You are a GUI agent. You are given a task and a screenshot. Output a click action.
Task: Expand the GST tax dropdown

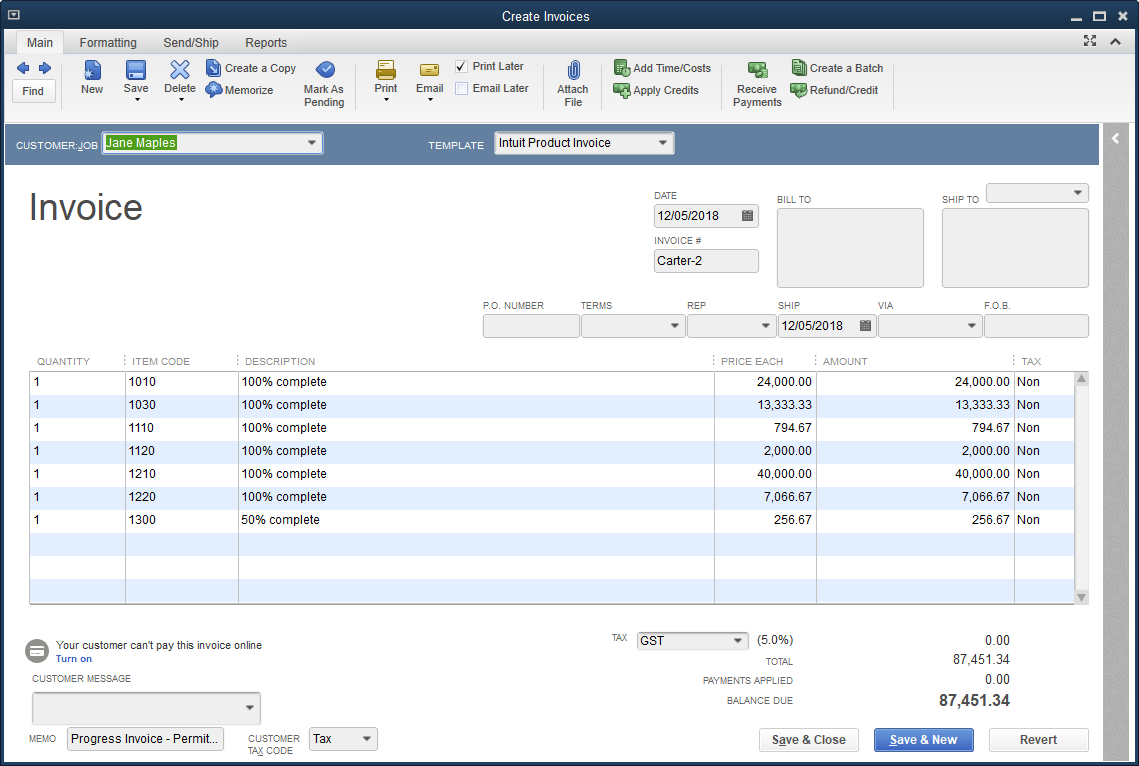point(738,641)
